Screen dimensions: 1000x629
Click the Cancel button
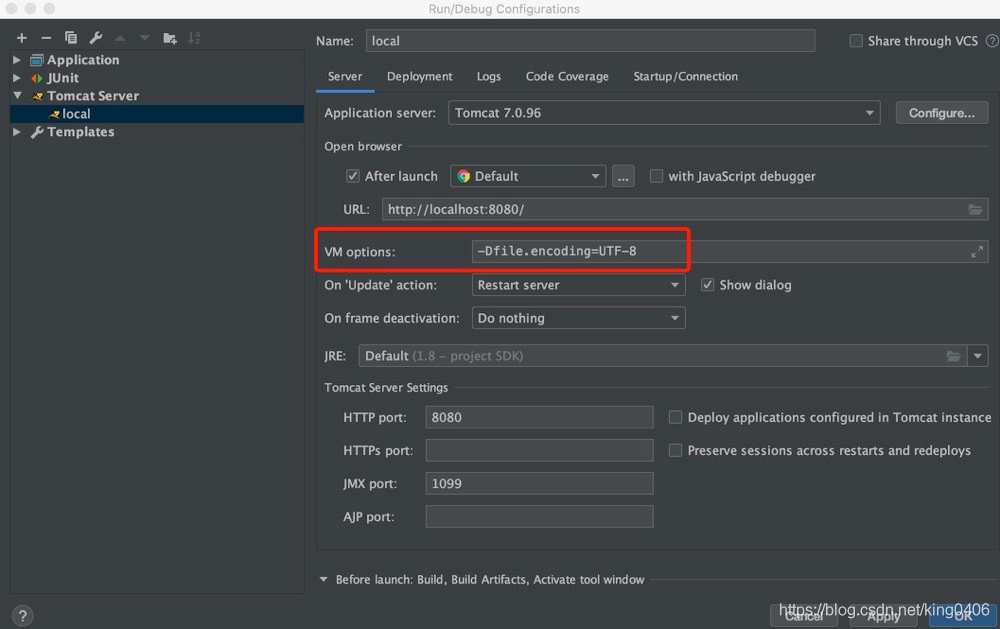[804, 615]
